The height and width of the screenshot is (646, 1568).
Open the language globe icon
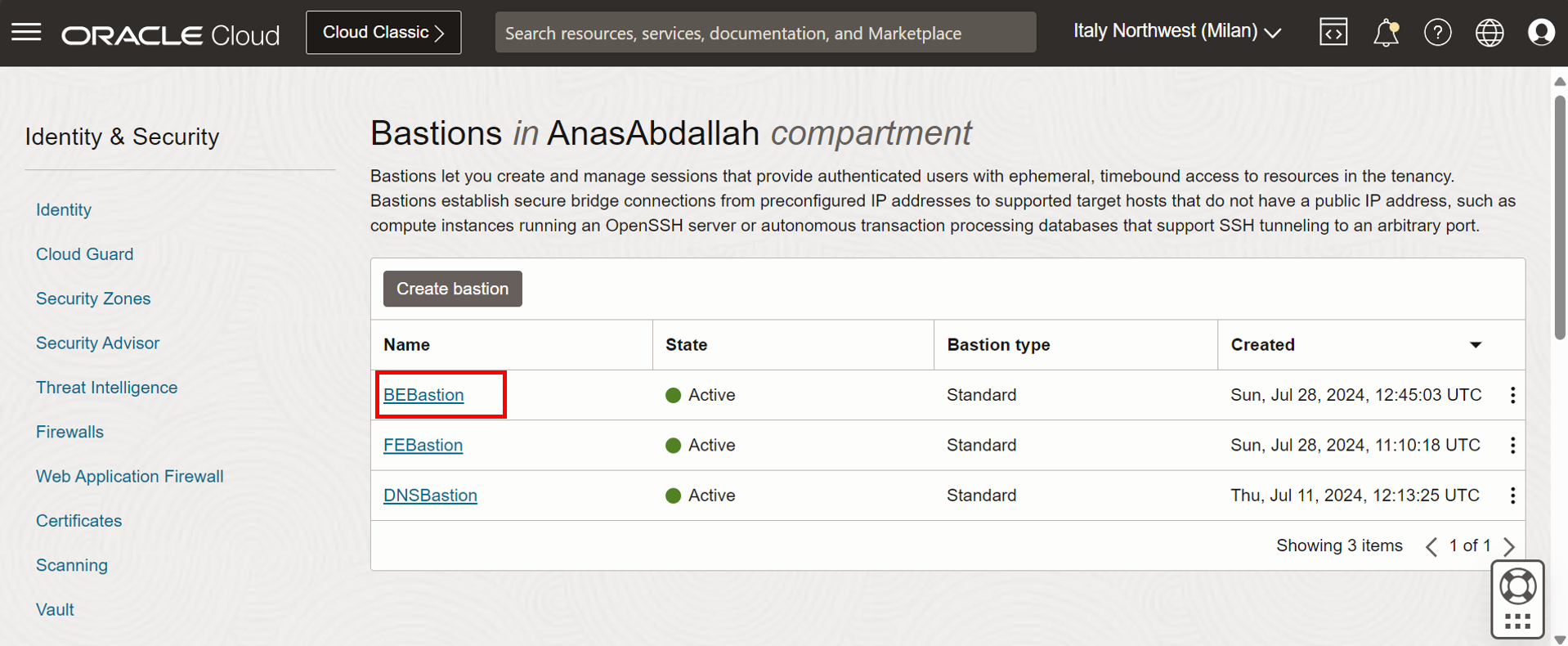click(x=1489, y=33)
